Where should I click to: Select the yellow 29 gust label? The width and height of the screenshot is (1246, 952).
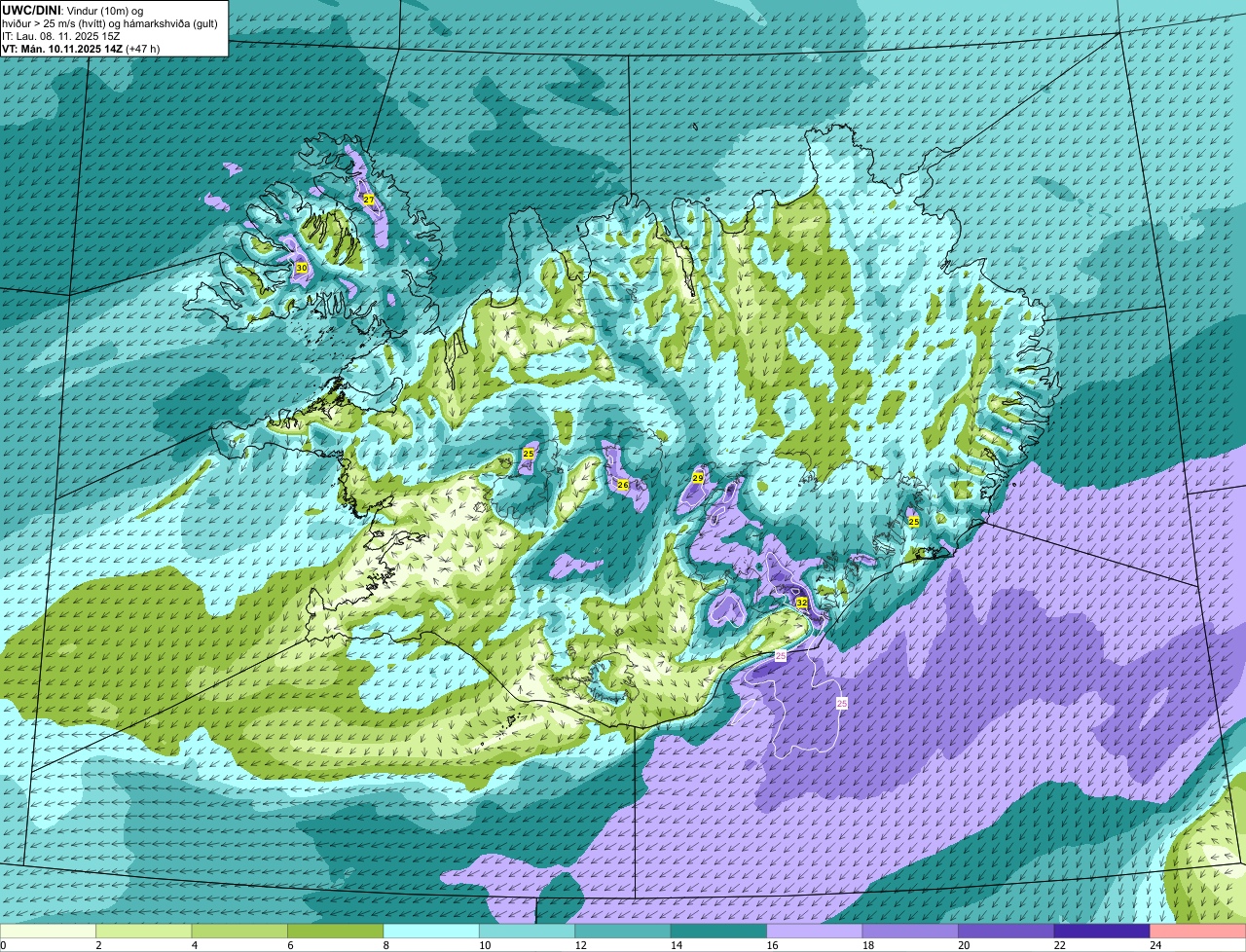click(x=698, y=478)
